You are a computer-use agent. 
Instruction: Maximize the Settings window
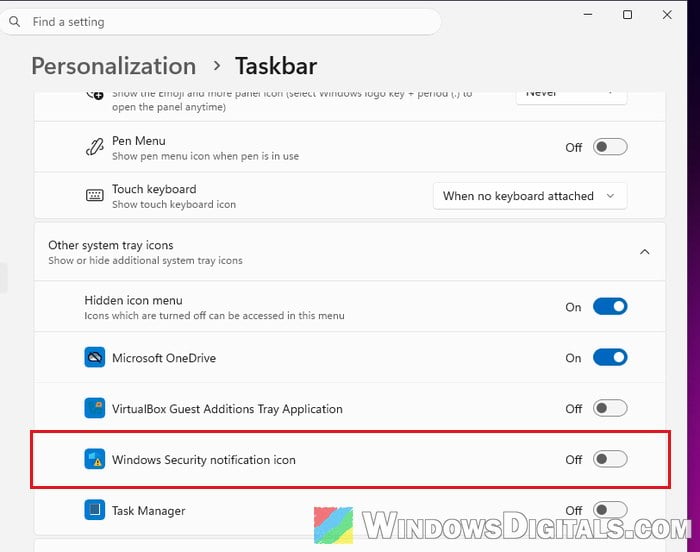point(627,15)
